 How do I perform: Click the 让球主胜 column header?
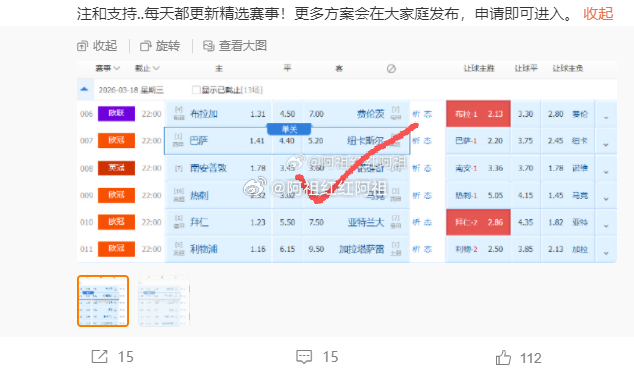479,68
